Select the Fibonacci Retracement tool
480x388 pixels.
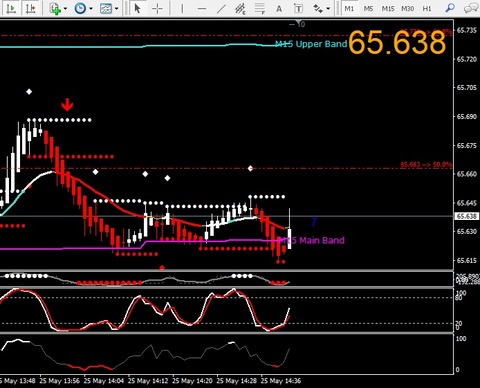(260, 8)
